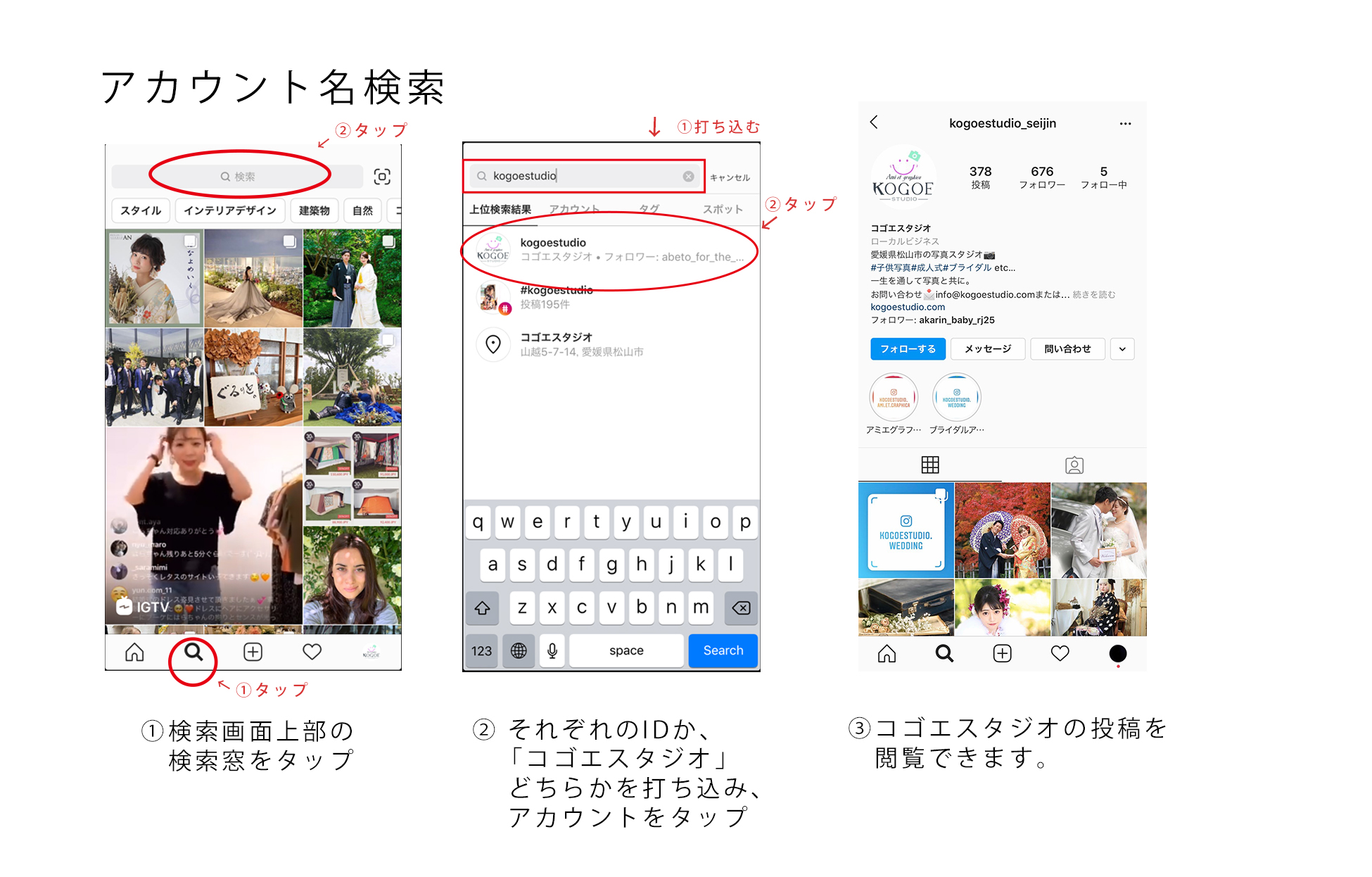The width and height of the screenshot is (1372, 877).
Task: Tap the microphone key on keyboard
Action: (552, 650)
